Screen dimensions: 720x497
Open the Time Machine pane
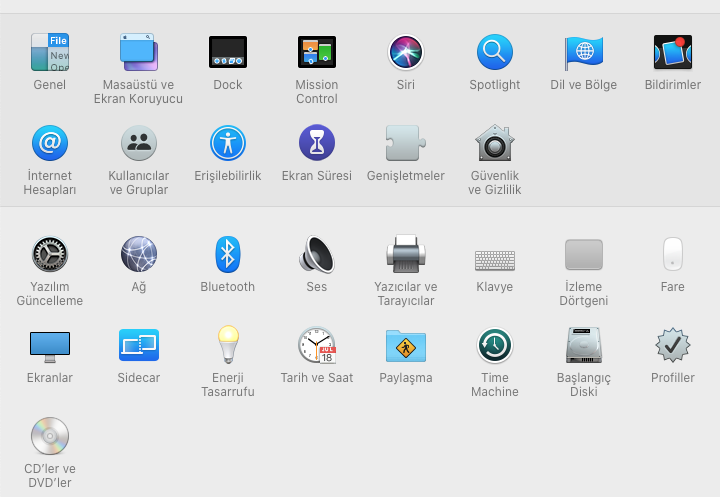pyautogui.click(x=495, y=345)
